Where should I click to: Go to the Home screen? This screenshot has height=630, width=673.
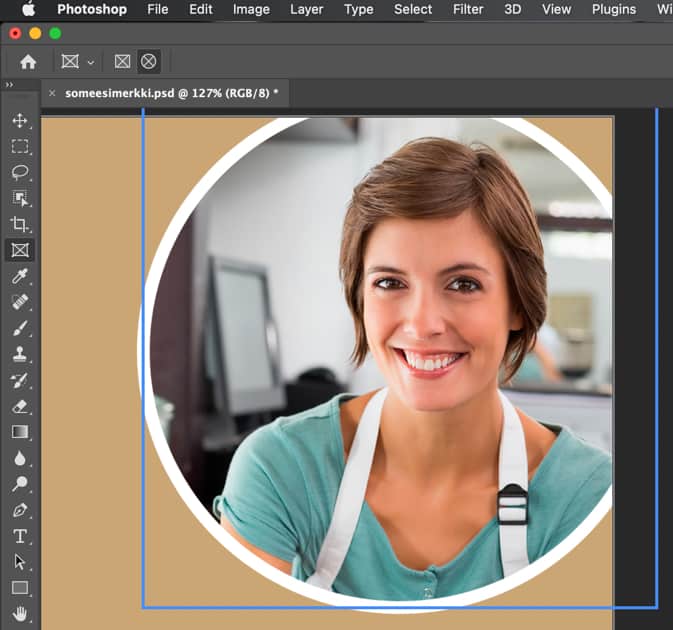(28, 62)
